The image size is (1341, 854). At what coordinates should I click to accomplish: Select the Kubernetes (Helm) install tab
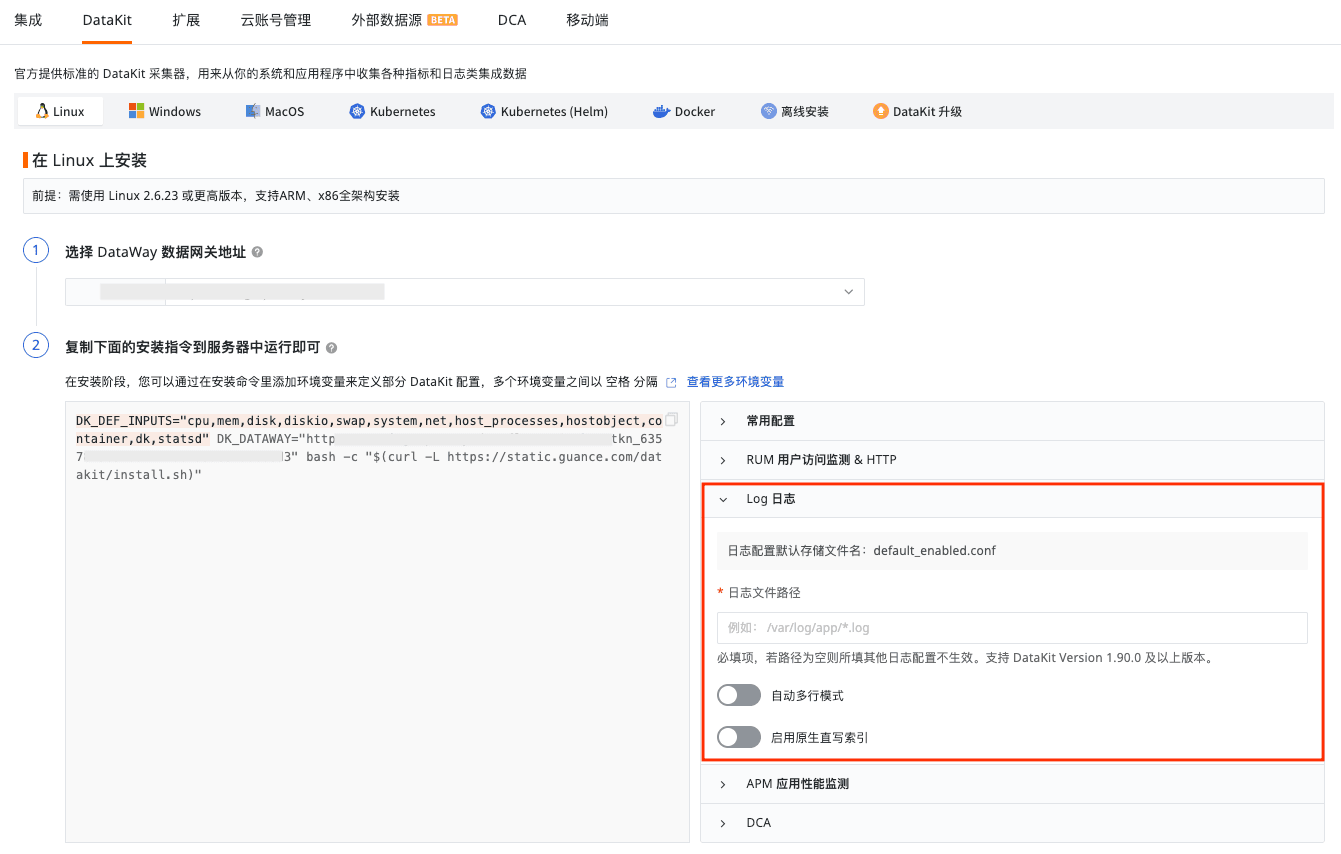click(544, 111)
